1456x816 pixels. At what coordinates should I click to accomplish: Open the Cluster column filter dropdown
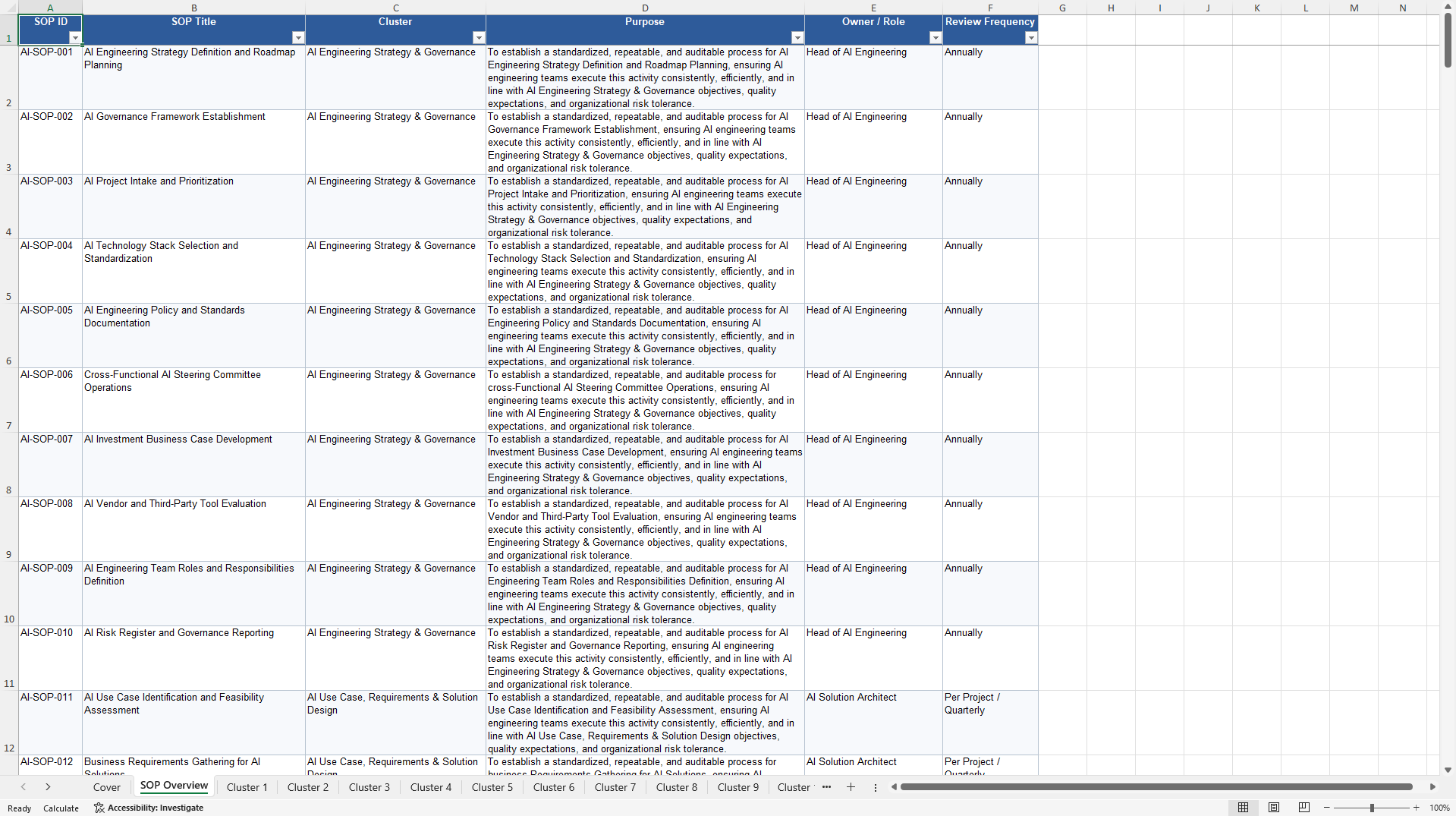[x=478, y=38]
